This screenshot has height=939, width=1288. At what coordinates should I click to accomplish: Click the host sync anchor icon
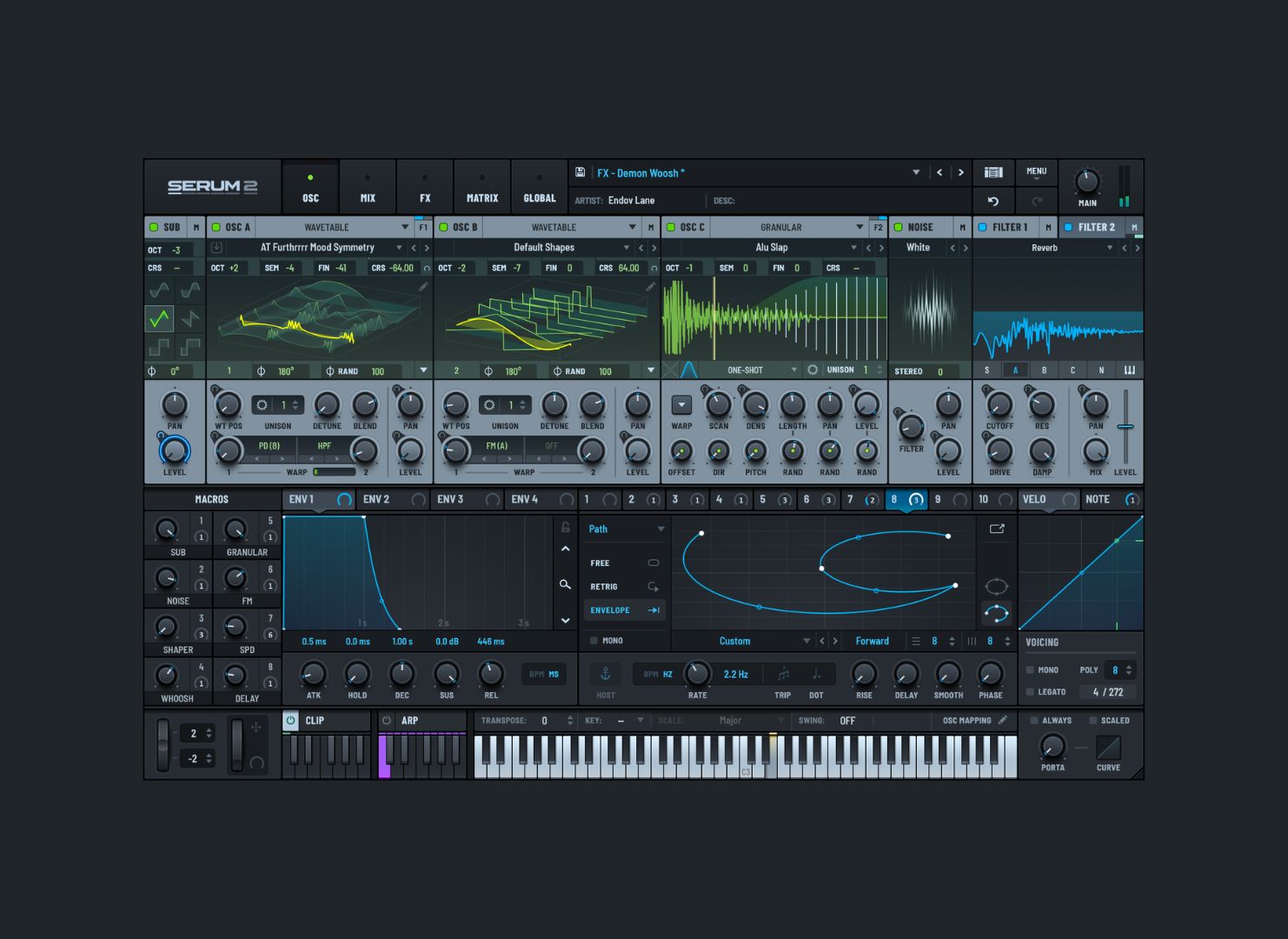pyautogui.click(x=606, y=674)
